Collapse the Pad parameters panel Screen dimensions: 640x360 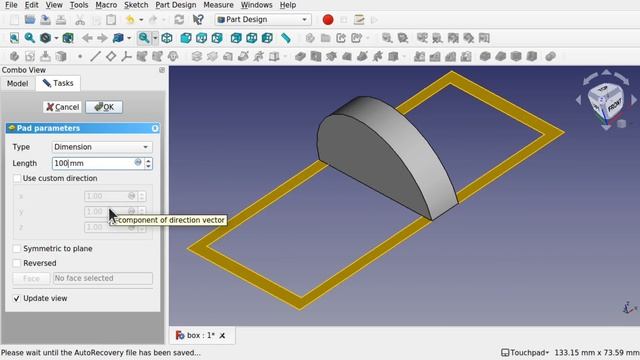155,128
